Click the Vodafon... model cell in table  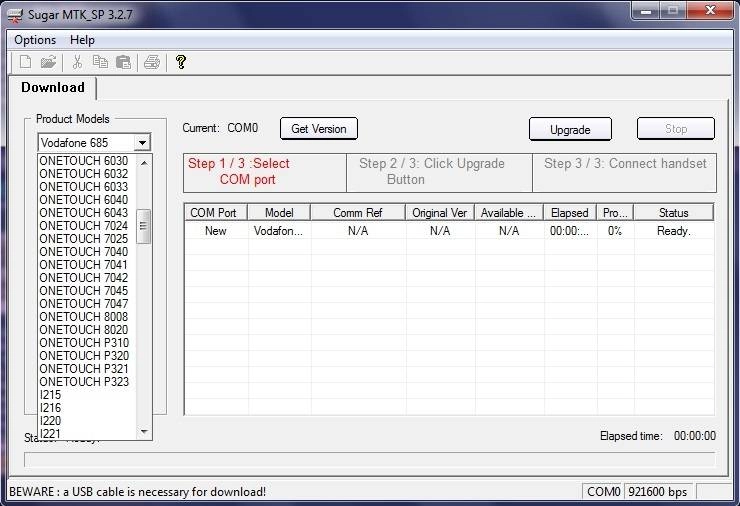[x=278, y=231]
